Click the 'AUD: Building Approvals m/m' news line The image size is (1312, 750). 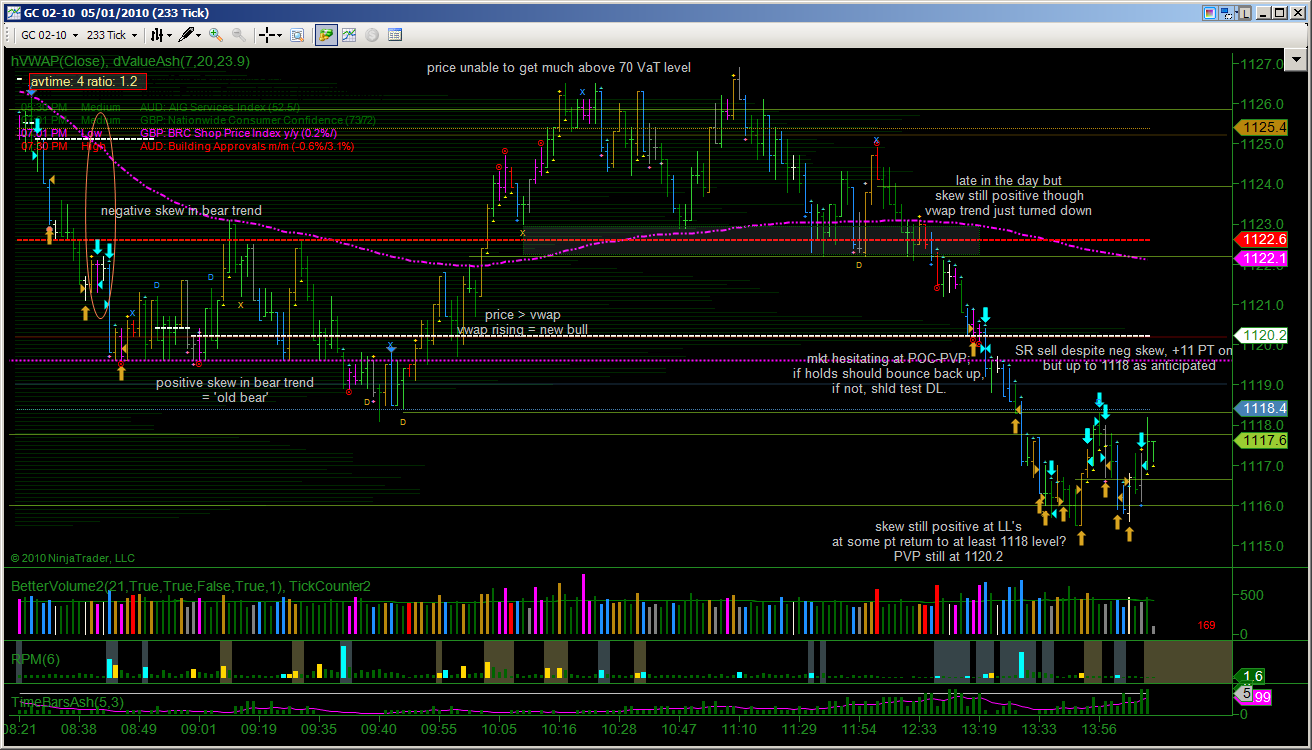point(246,146)
